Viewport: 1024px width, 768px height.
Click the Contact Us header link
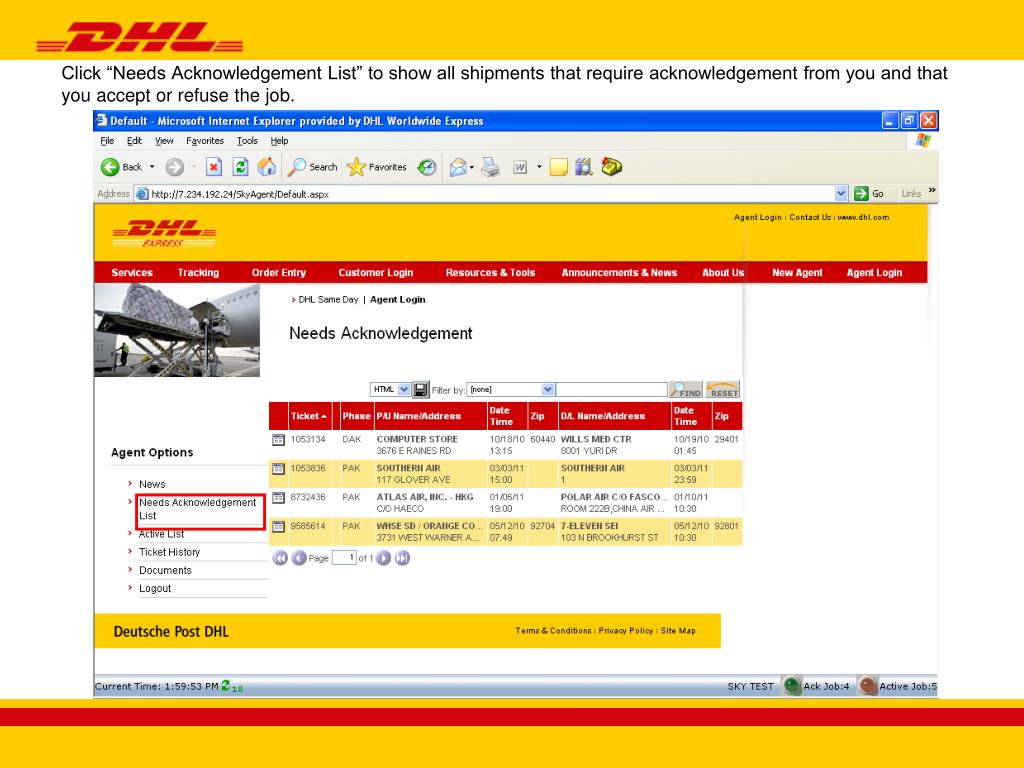click(810, 217)
